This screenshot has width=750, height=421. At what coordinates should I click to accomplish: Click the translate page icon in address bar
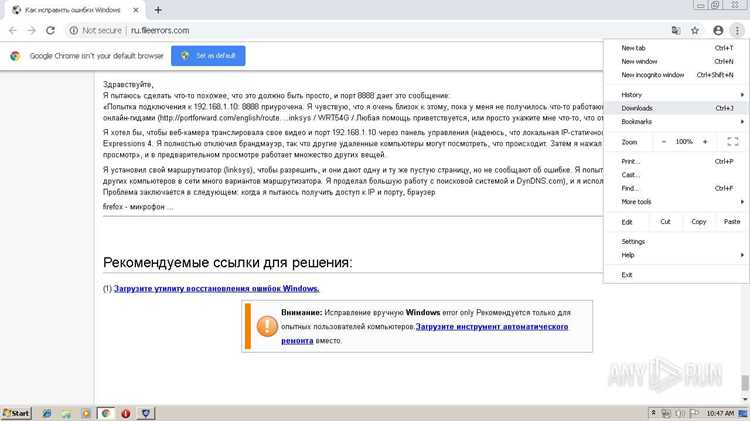676,30
